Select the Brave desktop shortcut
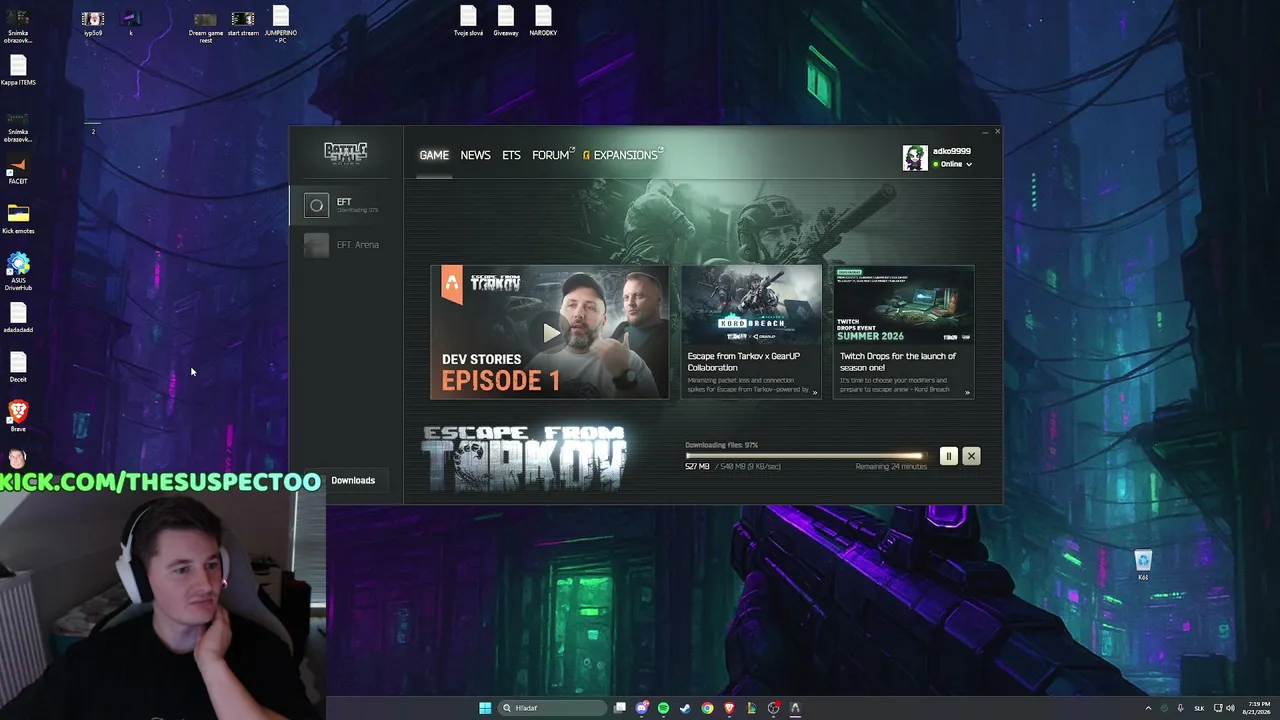Screen dimensions: 1280x720 18,416
